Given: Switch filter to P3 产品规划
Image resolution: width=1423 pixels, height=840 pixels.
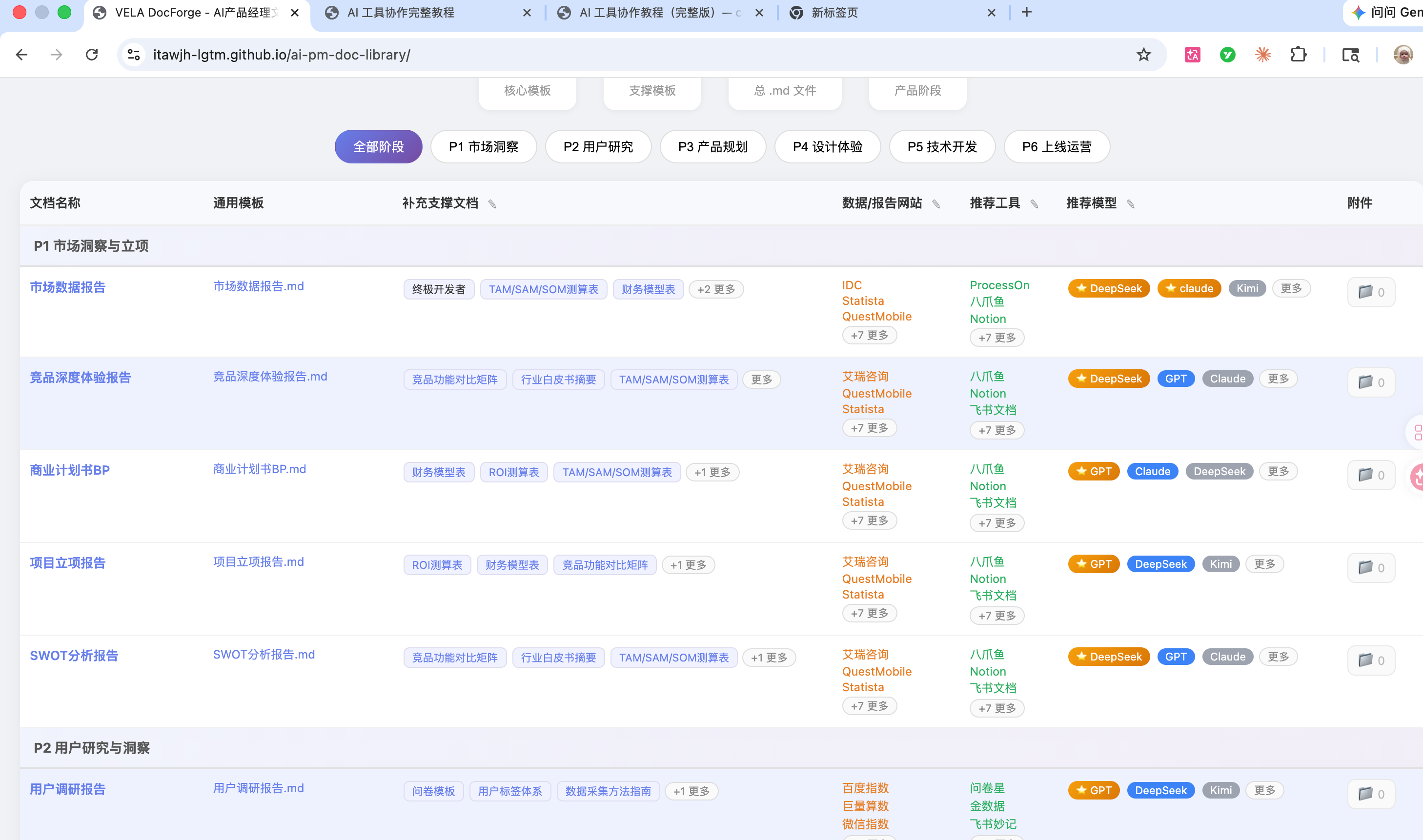Looking at the screenshot, I should pyautogui.click(x=712, y=147).
